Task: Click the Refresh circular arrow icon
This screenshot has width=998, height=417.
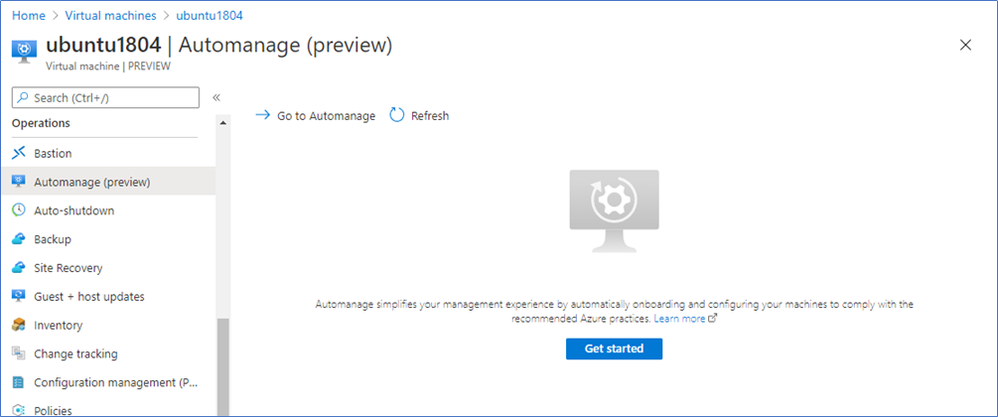Action: 397,115
